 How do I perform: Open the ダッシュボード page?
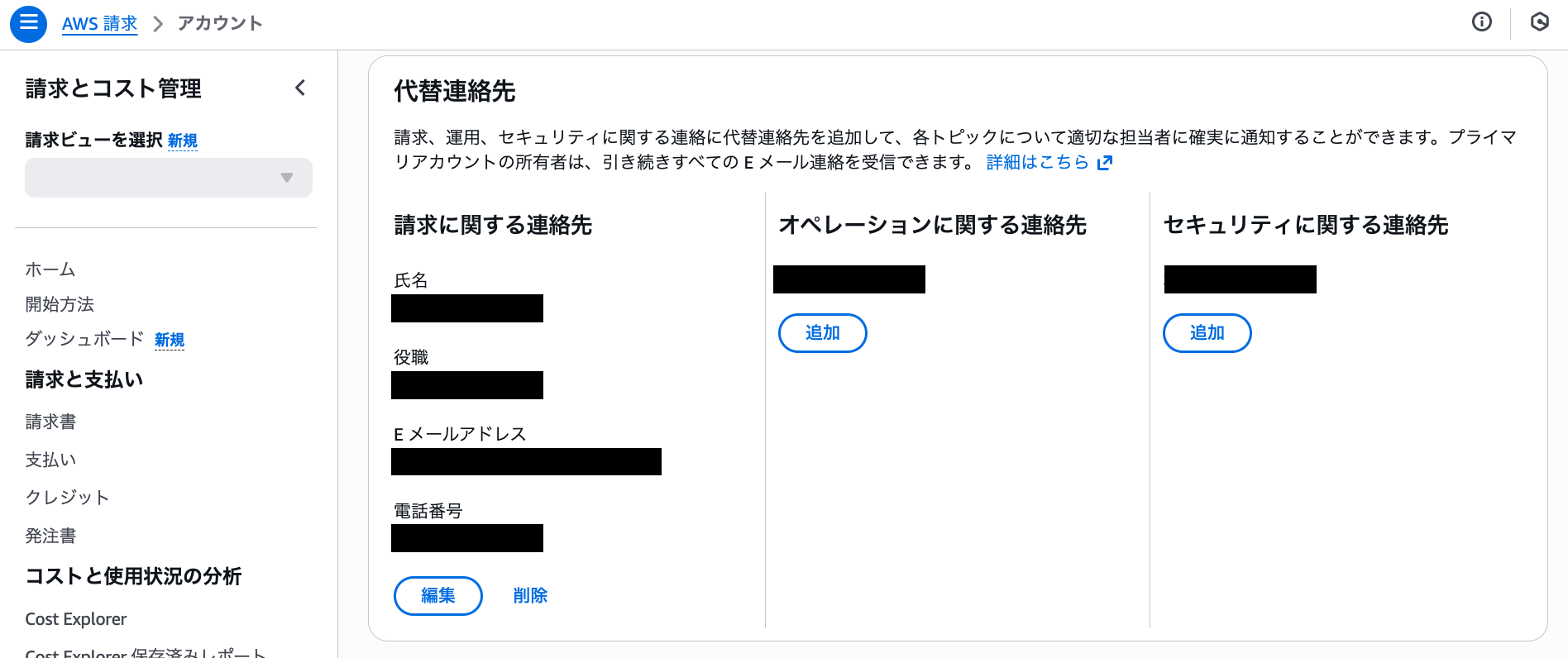[x=84, y=339]
